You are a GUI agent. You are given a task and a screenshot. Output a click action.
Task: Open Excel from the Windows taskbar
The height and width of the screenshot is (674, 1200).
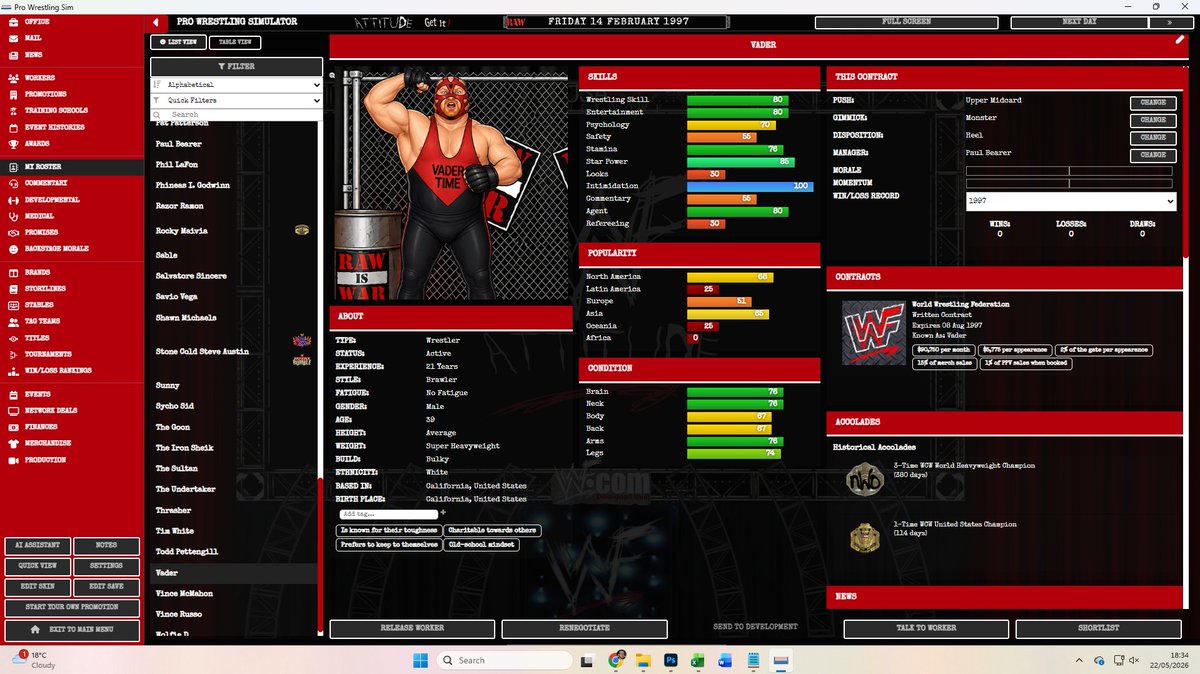pos(698,660)
